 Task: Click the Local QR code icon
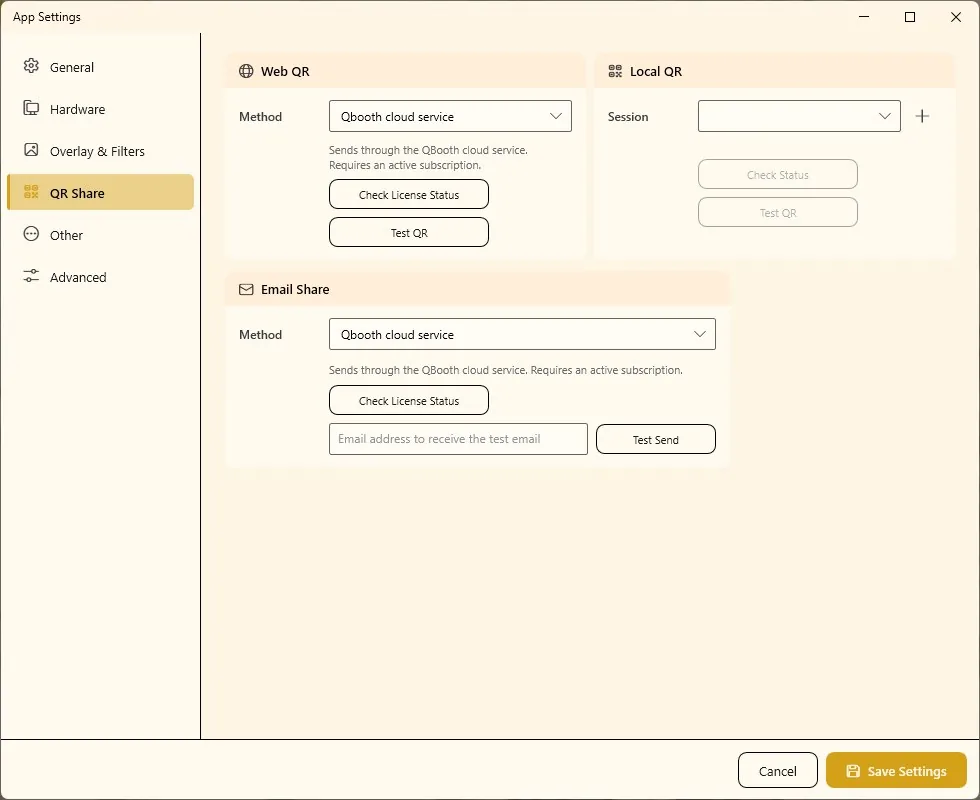(615, 71)
